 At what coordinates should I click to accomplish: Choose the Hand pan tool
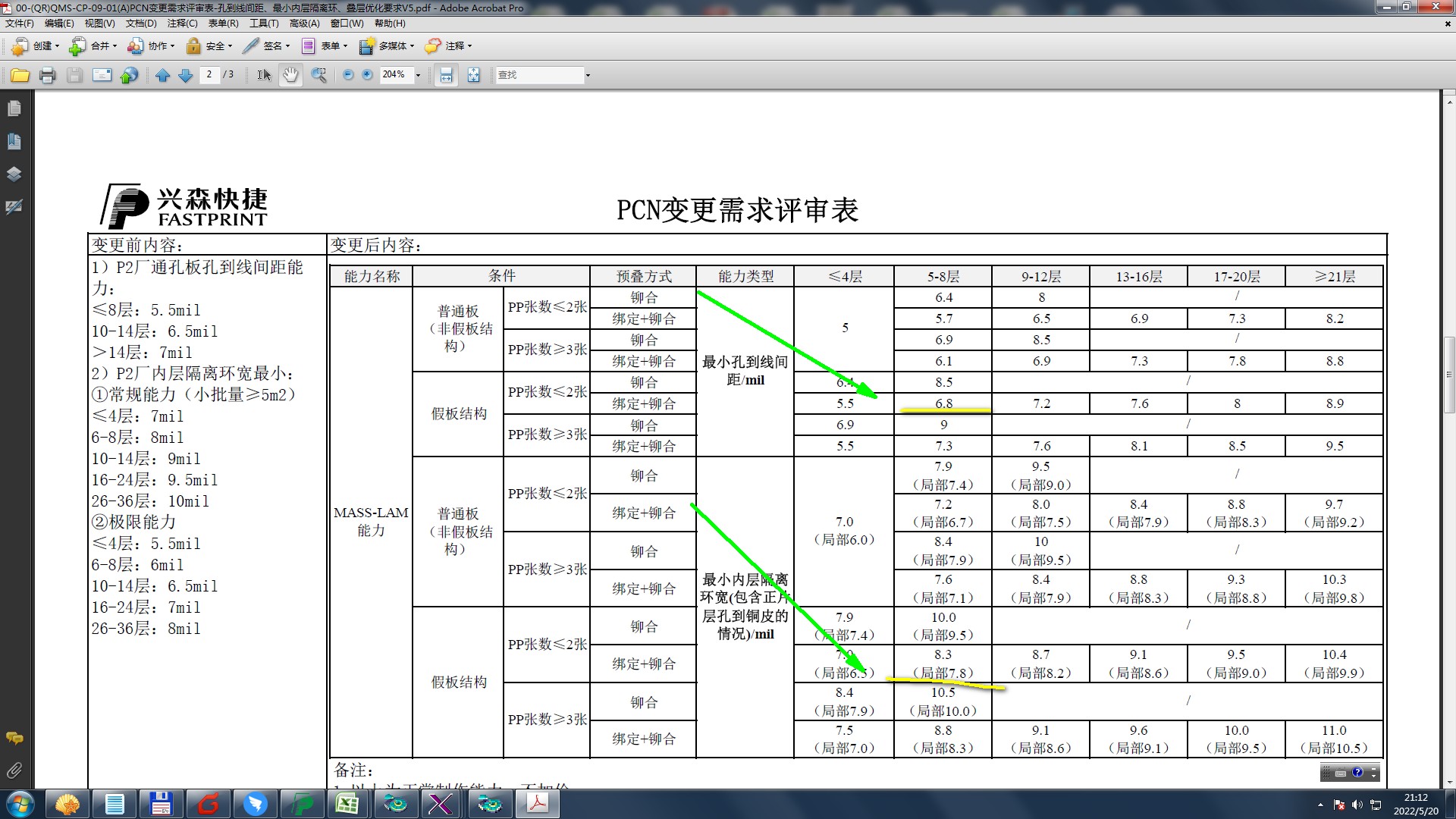point(290,75)
